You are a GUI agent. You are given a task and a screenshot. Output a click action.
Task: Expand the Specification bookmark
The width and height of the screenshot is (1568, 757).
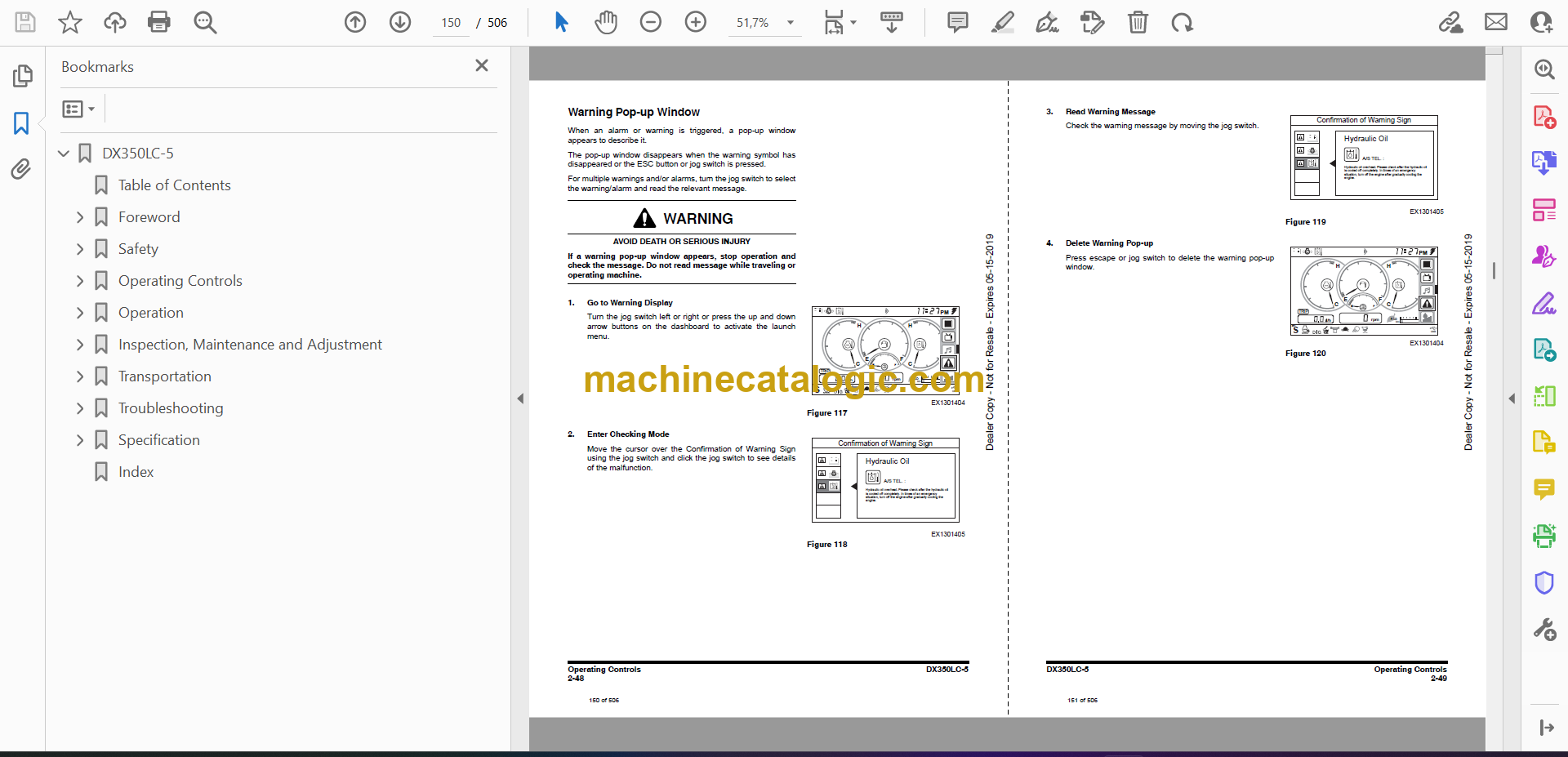click(x=80, y=440)
